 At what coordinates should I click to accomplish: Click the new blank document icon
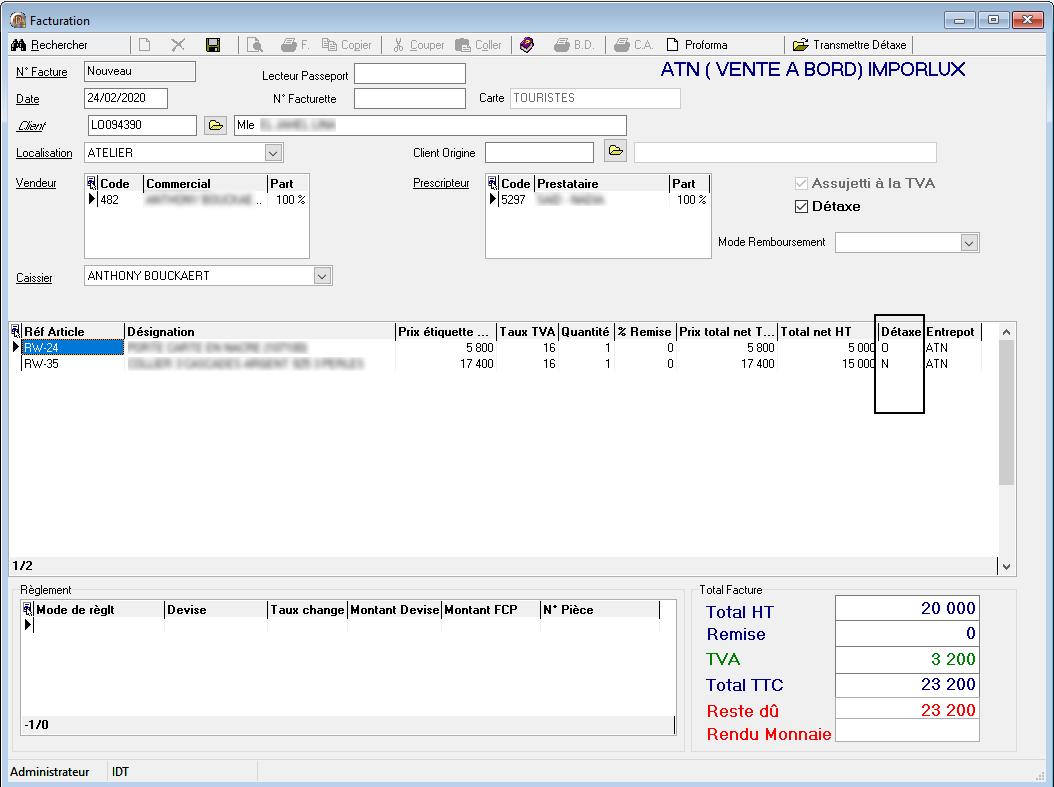pyautogui.click(x=145, y=45)
